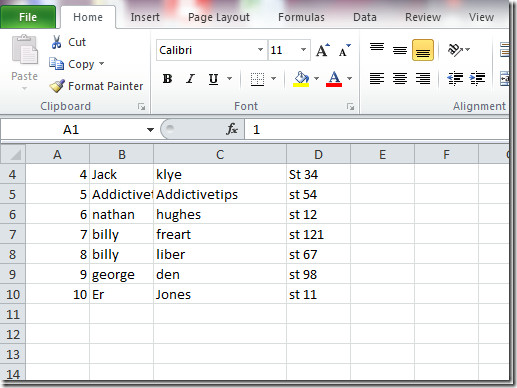517x388 pixels.
Task: Decrease font size with Shrink Font
Action: click(345, 50)
